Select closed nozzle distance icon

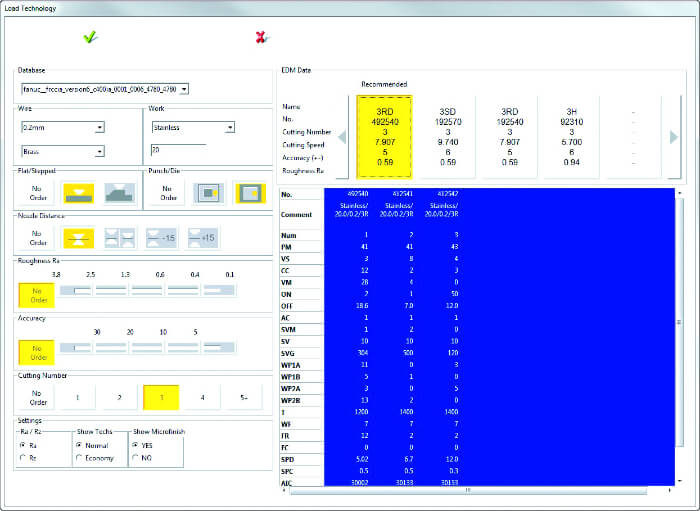[79, 238]
